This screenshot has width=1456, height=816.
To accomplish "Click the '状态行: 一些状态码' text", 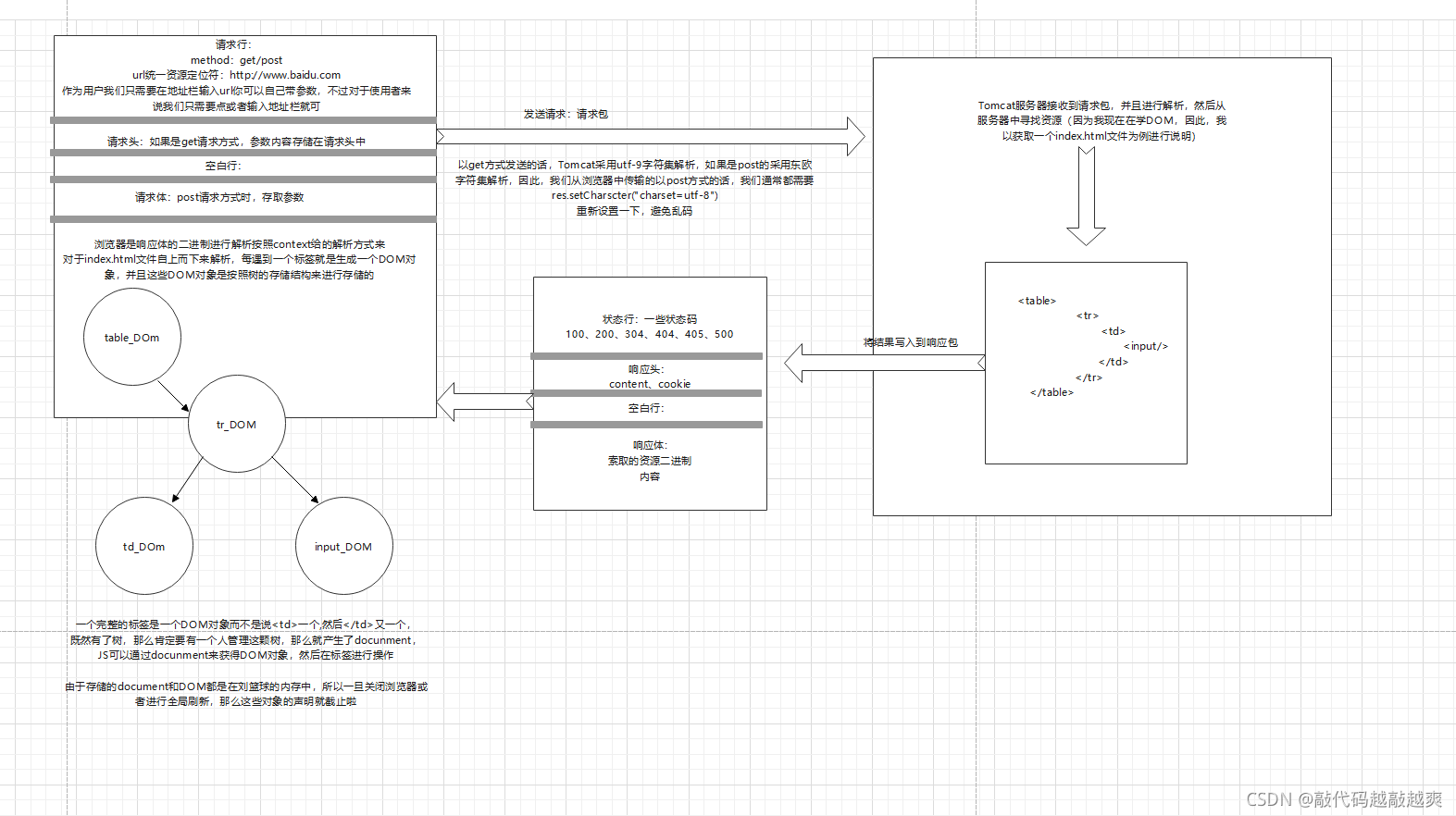I will click(650, 319).
